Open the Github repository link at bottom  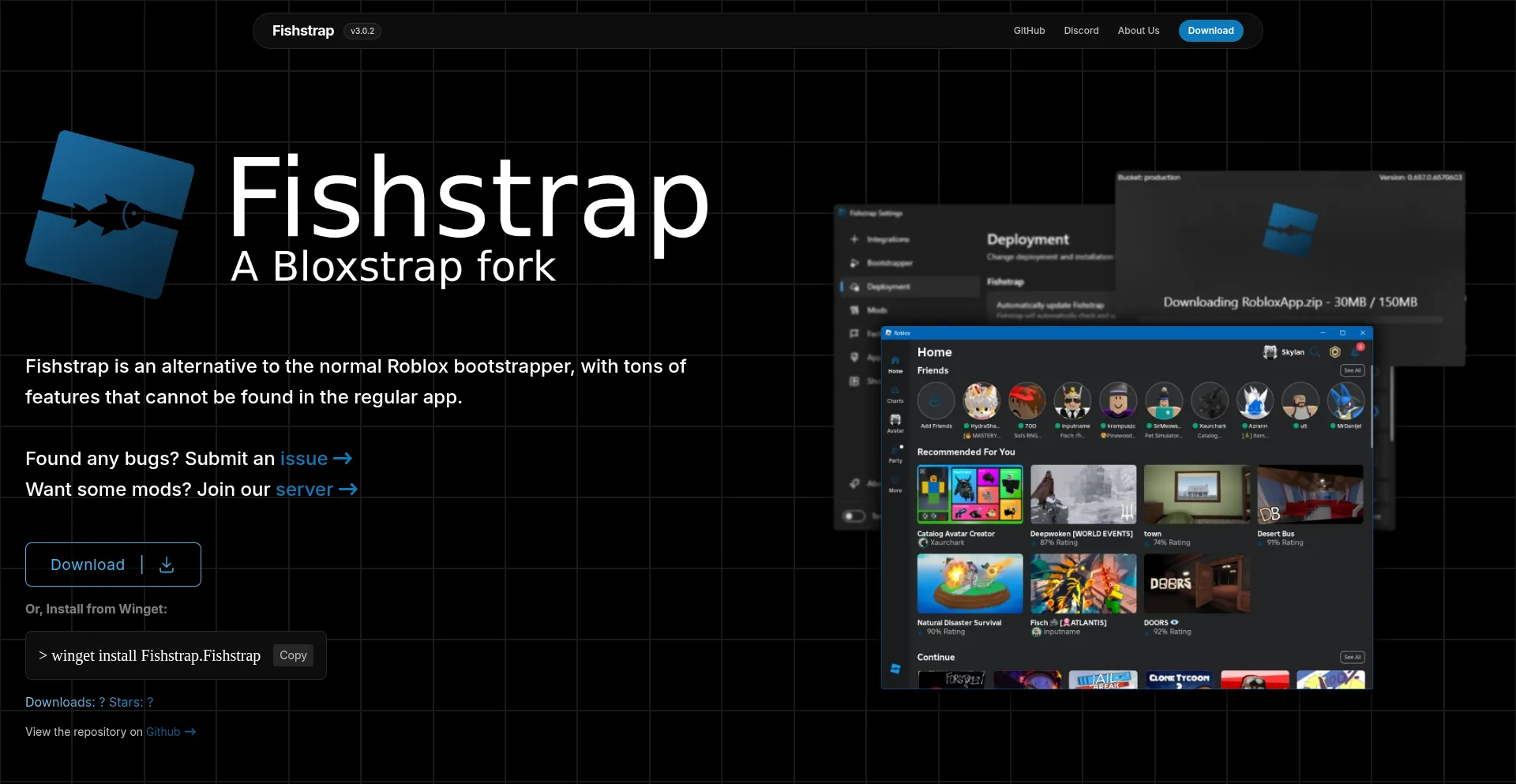click(171, 732)
